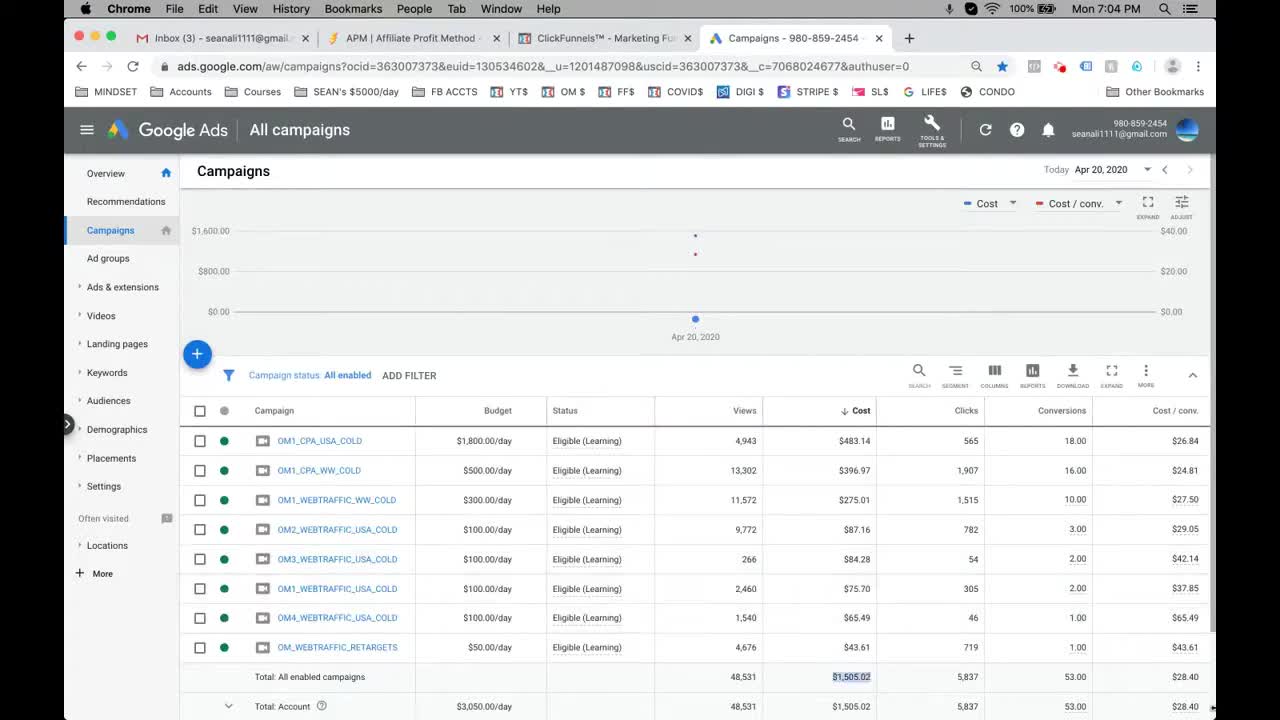Screen dimensions: 1280x720
Task: Click Chrome's back arrow
Action: pyautogui.click(x=81, y=66)
